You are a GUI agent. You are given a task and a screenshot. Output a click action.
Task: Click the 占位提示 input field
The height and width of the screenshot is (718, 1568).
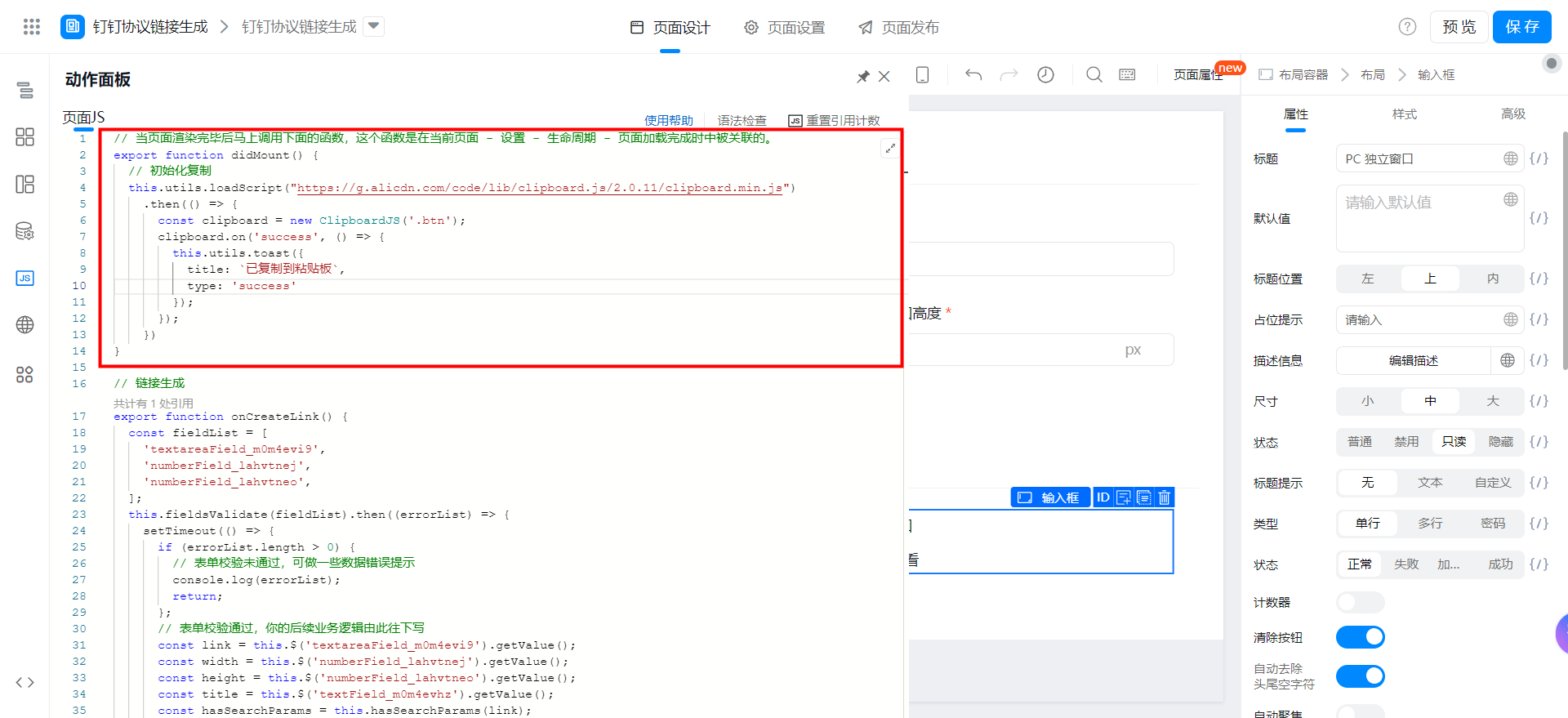coord(1430,319)
